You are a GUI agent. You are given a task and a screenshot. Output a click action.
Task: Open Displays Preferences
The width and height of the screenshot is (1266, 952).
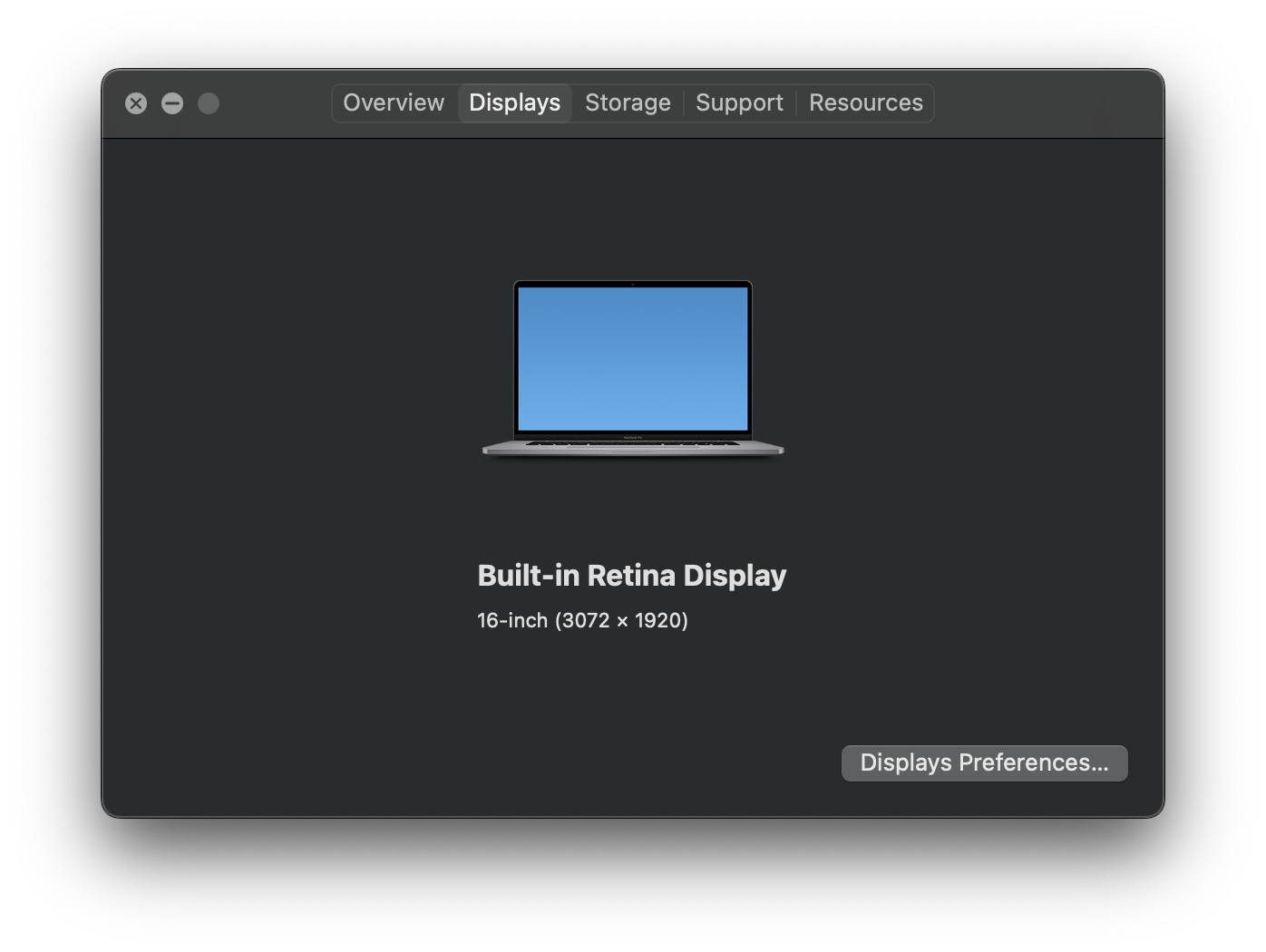[984, 763]
